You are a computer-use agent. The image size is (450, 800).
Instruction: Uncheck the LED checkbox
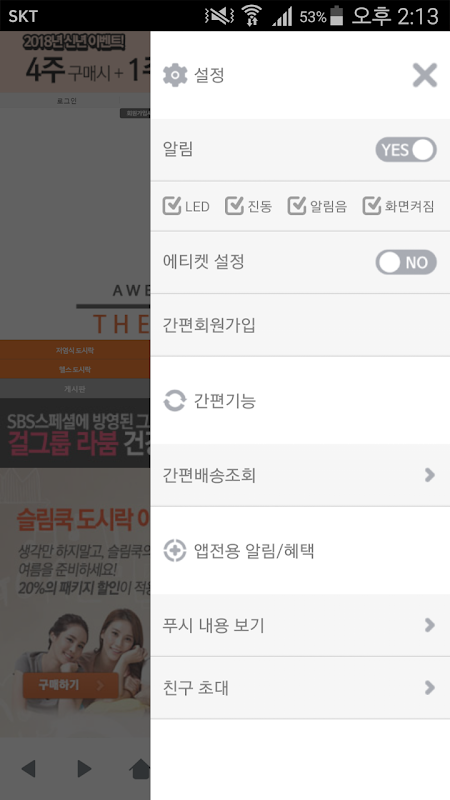pyautogui.click(x=172, y=206)
